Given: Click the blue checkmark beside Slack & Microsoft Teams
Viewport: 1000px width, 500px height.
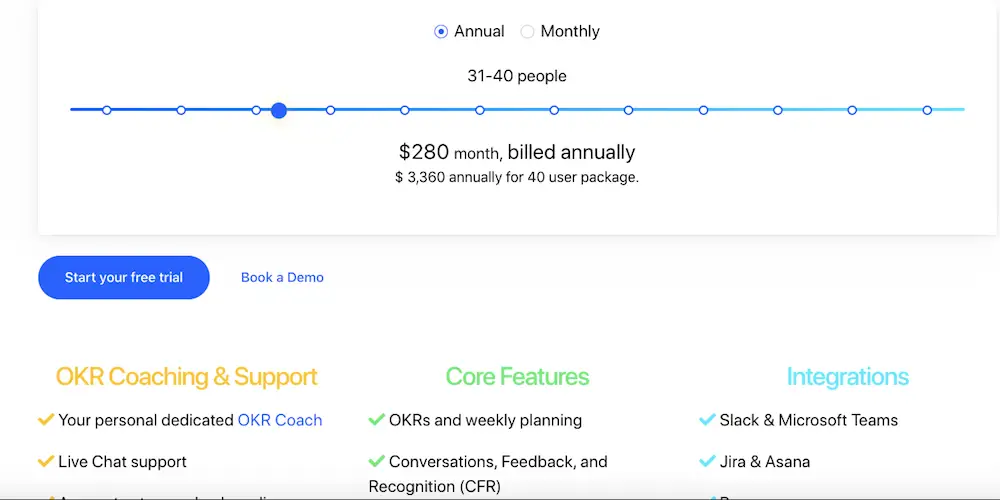Looking at the screenshot, I should (x=707, y=420).
